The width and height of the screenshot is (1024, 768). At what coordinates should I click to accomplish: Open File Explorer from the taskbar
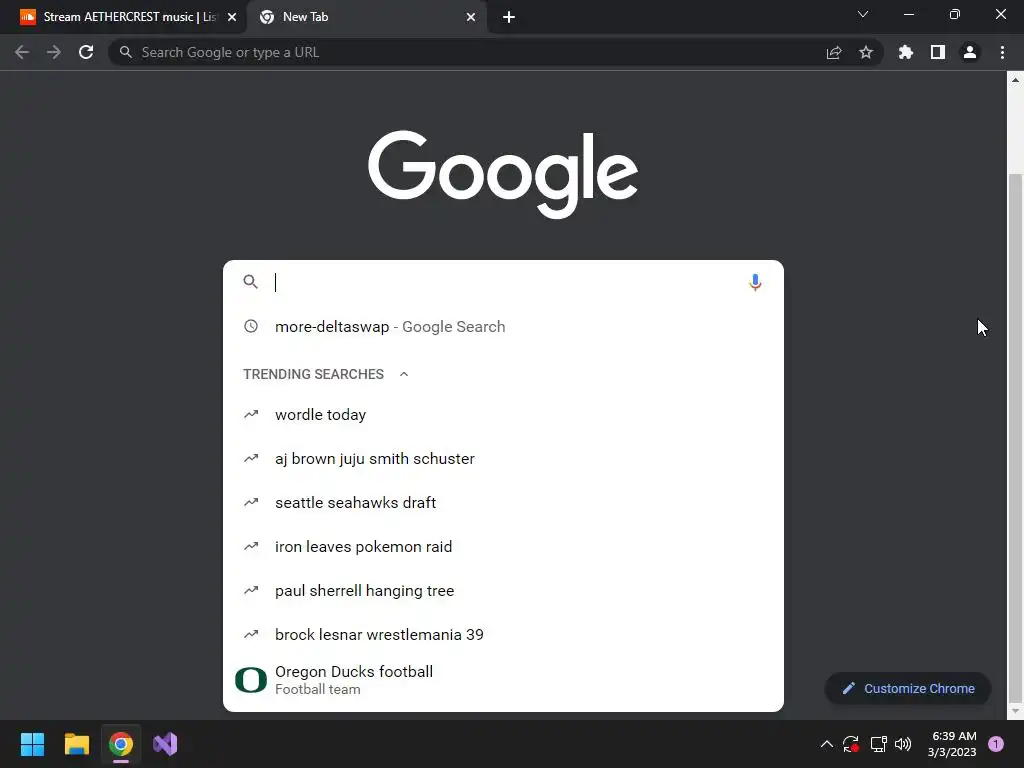[x=76, y=744]
